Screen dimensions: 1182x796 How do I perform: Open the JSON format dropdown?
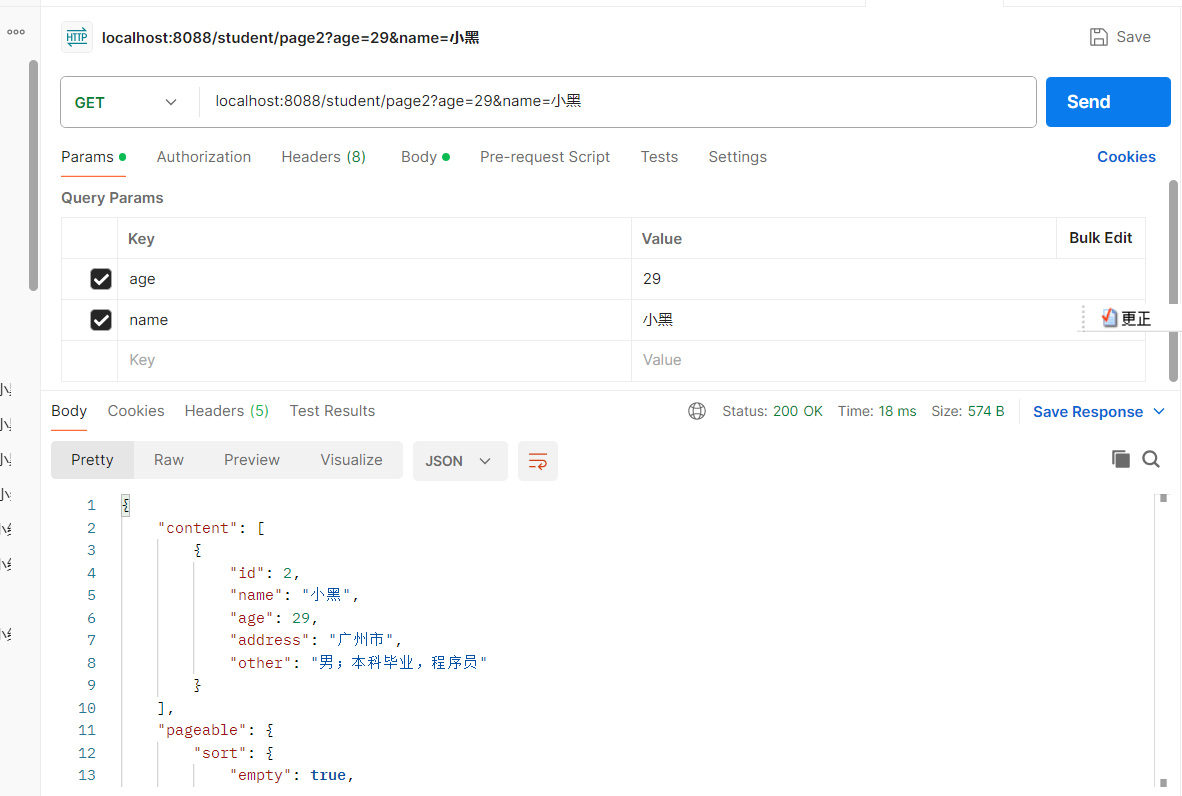click(x=459, y=461)
